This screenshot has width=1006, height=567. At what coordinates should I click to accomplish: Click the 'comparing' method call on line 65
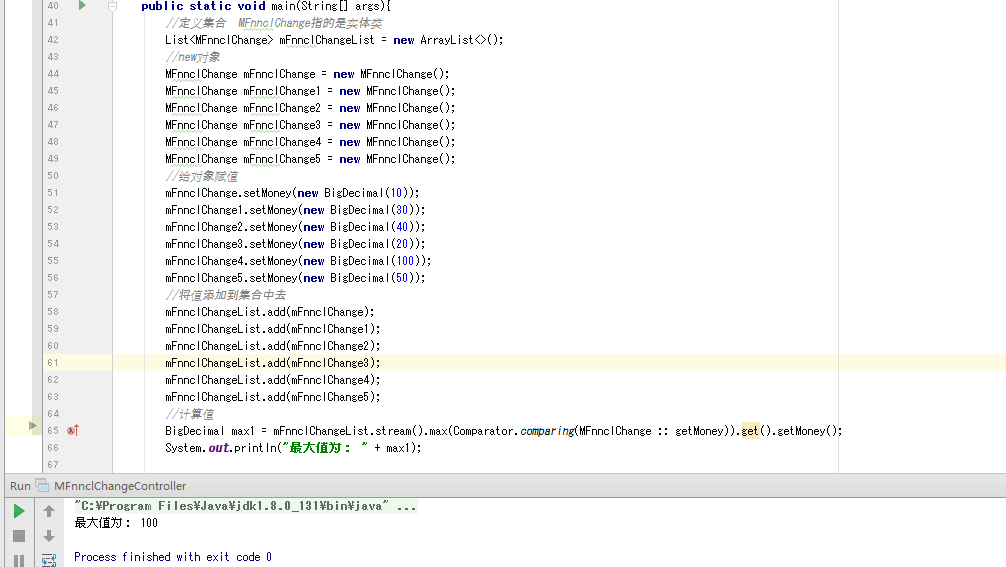point(547,431)
